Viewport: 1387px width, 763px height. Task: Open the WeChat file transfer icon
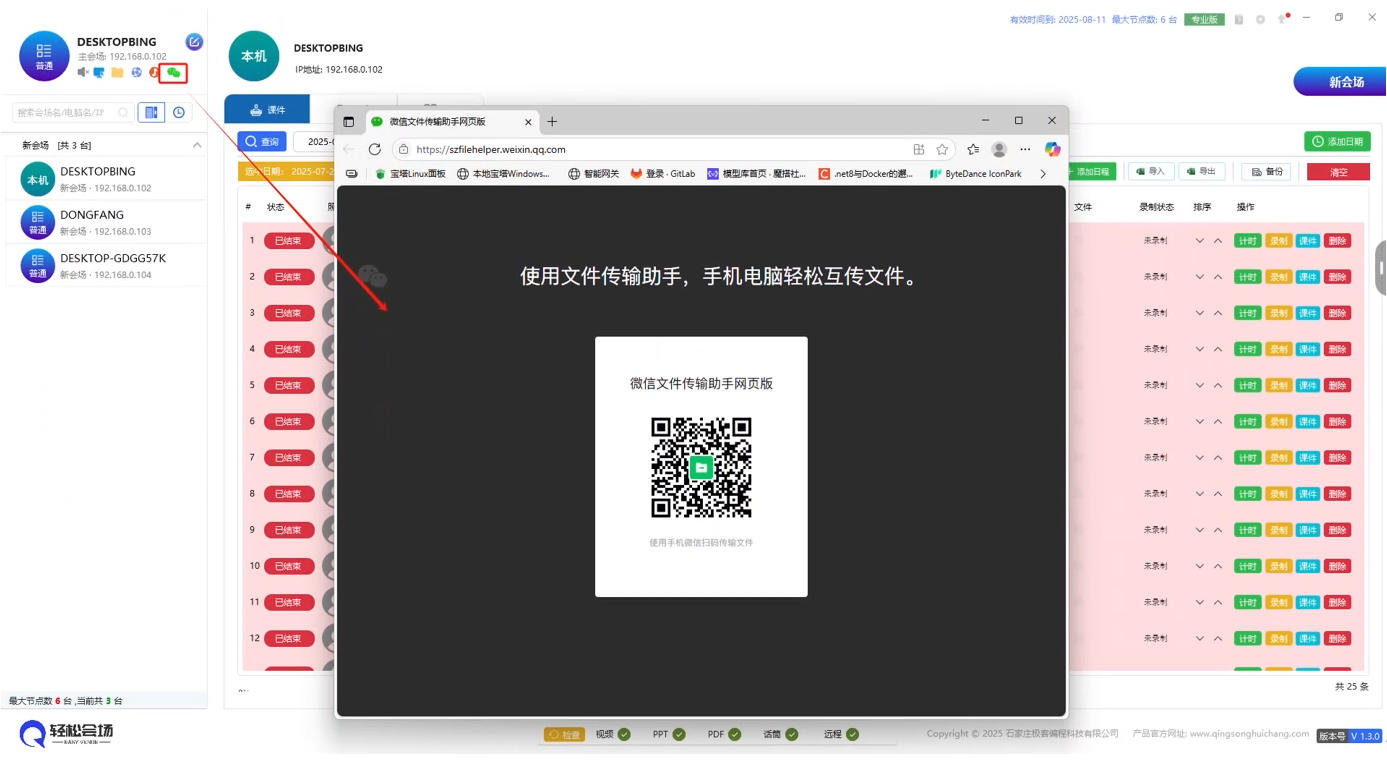[173, 72]
